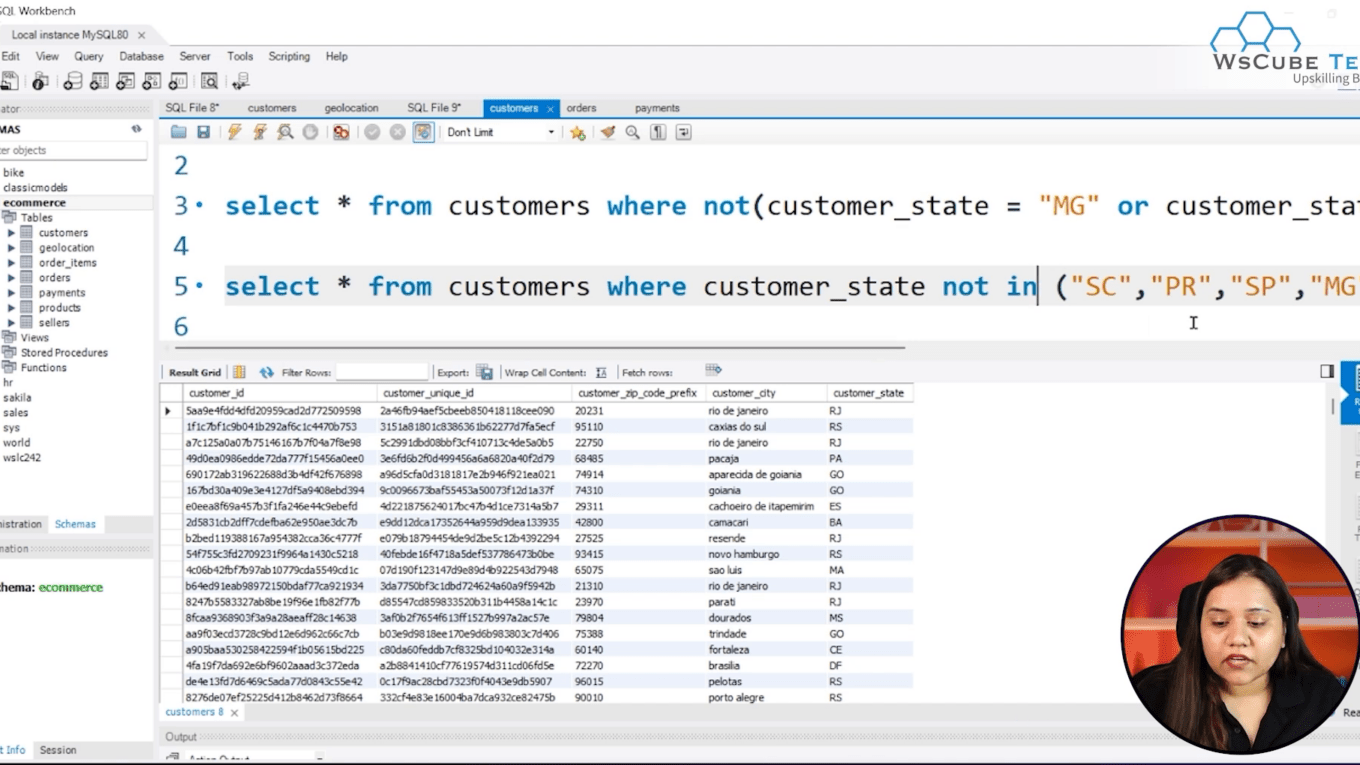Expand the products table node
Screen dimensions: 1360x765
click(12, 308)
